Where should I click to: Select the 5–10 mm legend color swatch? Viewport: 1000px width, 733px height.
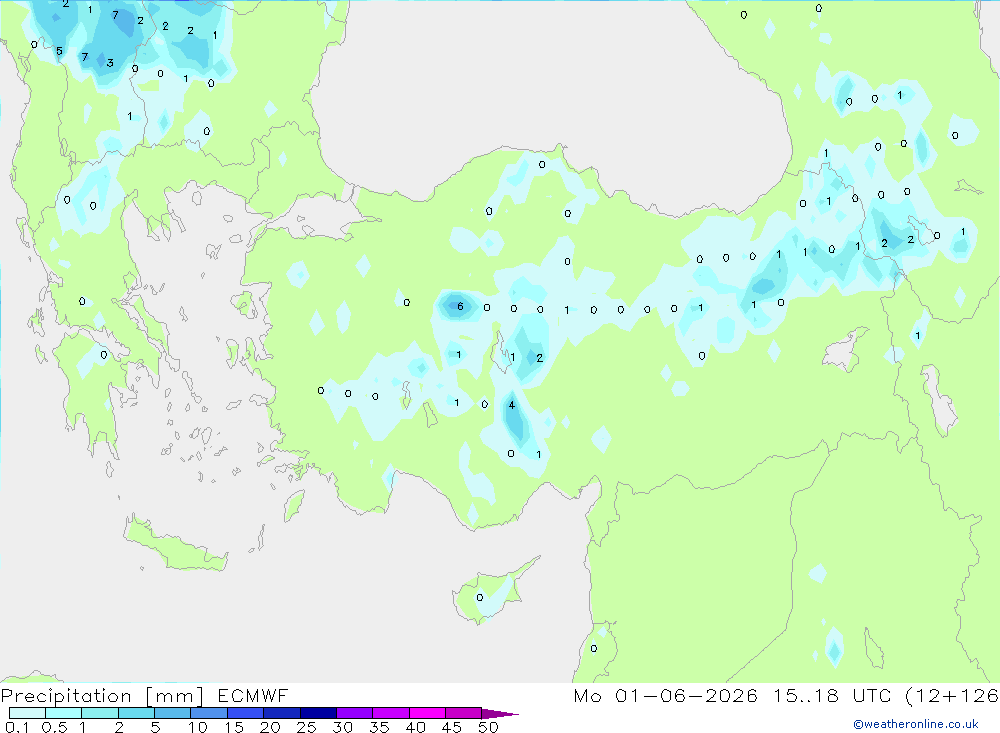pos(172,713)
